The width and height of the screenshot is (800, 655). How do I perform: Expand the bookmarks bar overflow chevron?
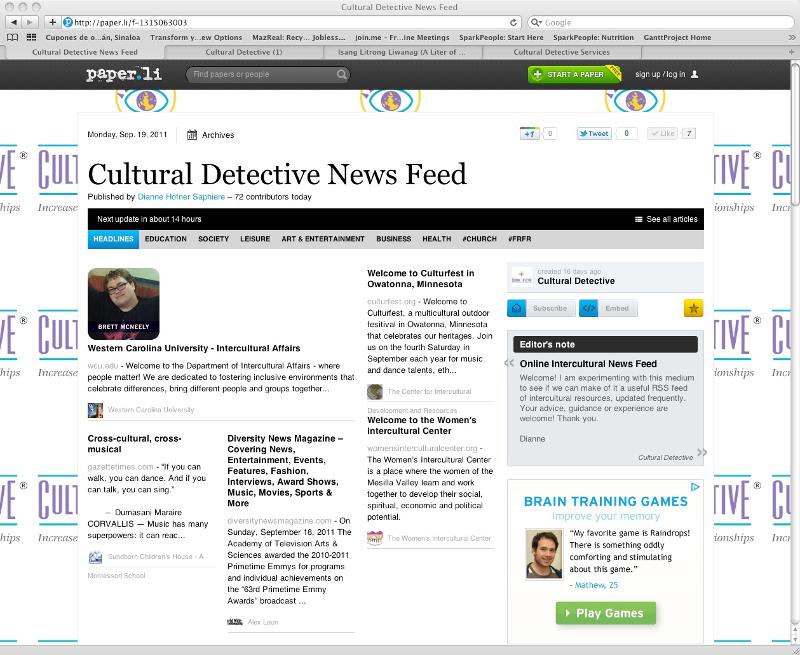[x=790, y=37]
